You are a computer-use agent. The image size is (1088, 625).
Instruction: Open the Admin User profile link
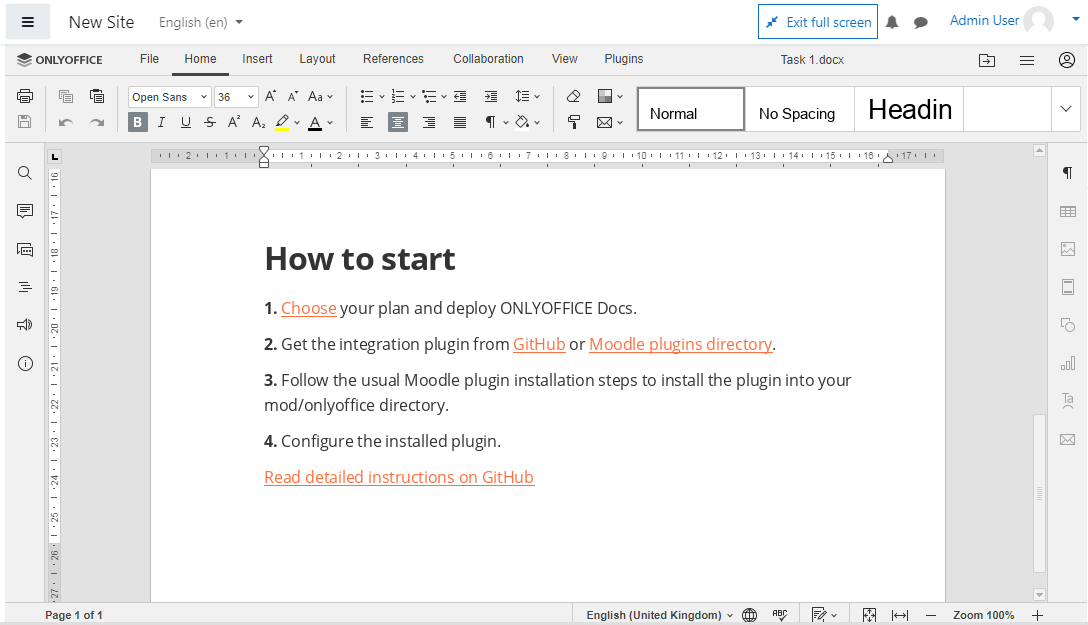click(984, 21)
